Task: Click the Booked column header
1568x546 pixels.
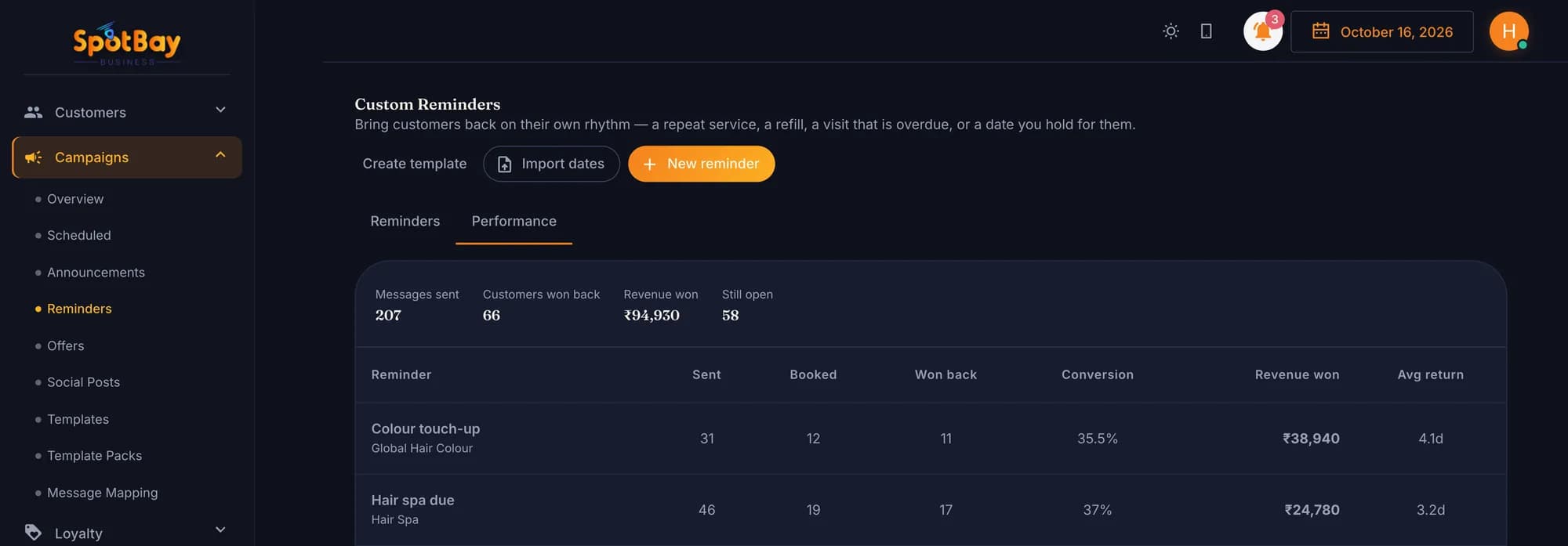Action: [813, 374]
